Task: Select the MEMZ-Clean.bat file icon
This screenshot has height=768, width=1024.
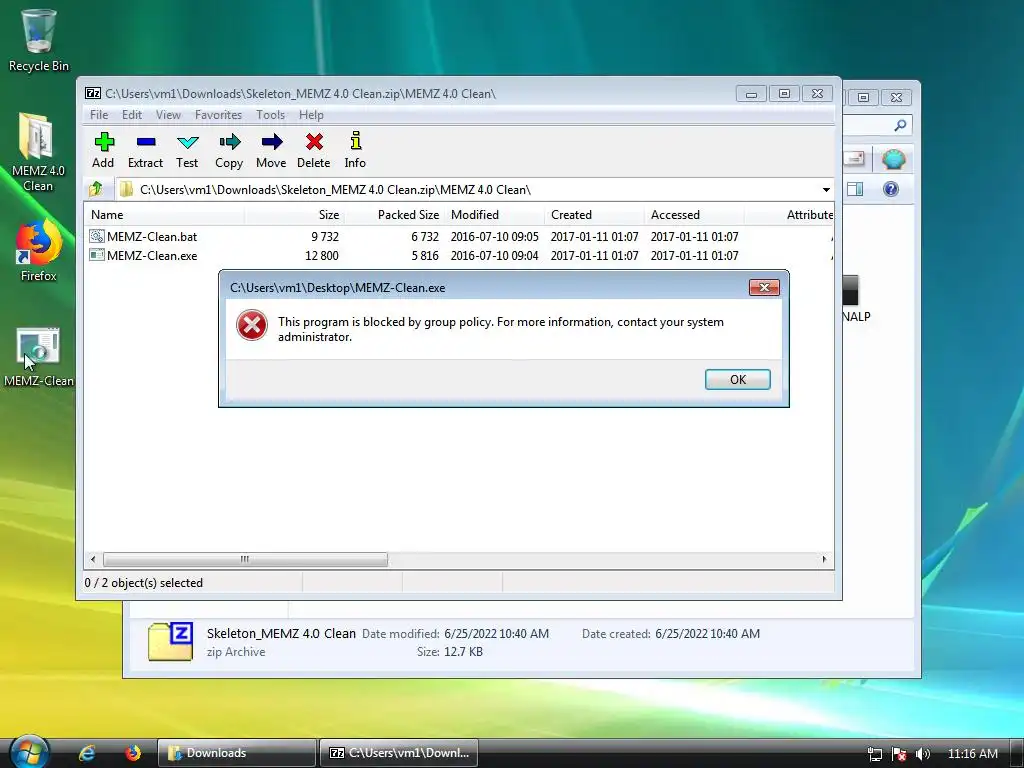Action: tap(97, 236)
